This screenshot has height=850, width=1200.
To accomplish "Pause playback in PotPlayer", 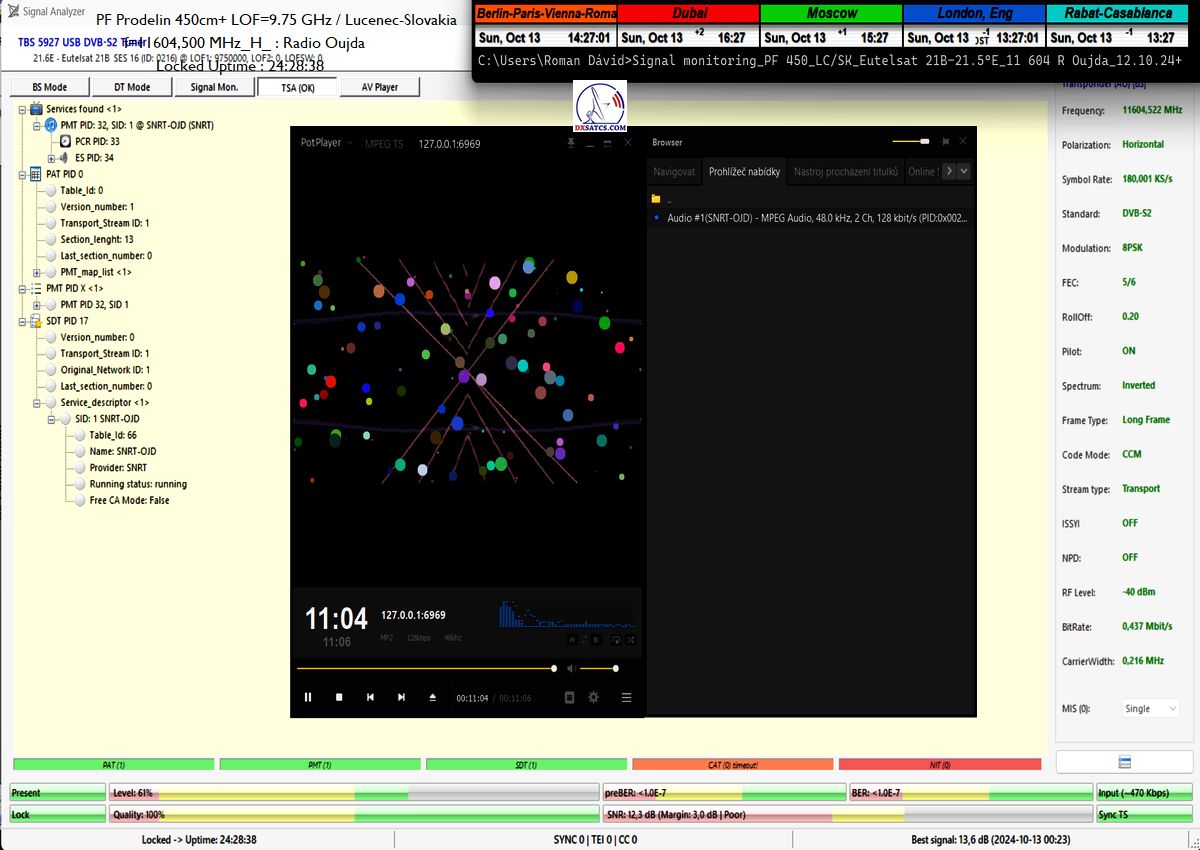I will pyautogui.click(x=308, y=697).
